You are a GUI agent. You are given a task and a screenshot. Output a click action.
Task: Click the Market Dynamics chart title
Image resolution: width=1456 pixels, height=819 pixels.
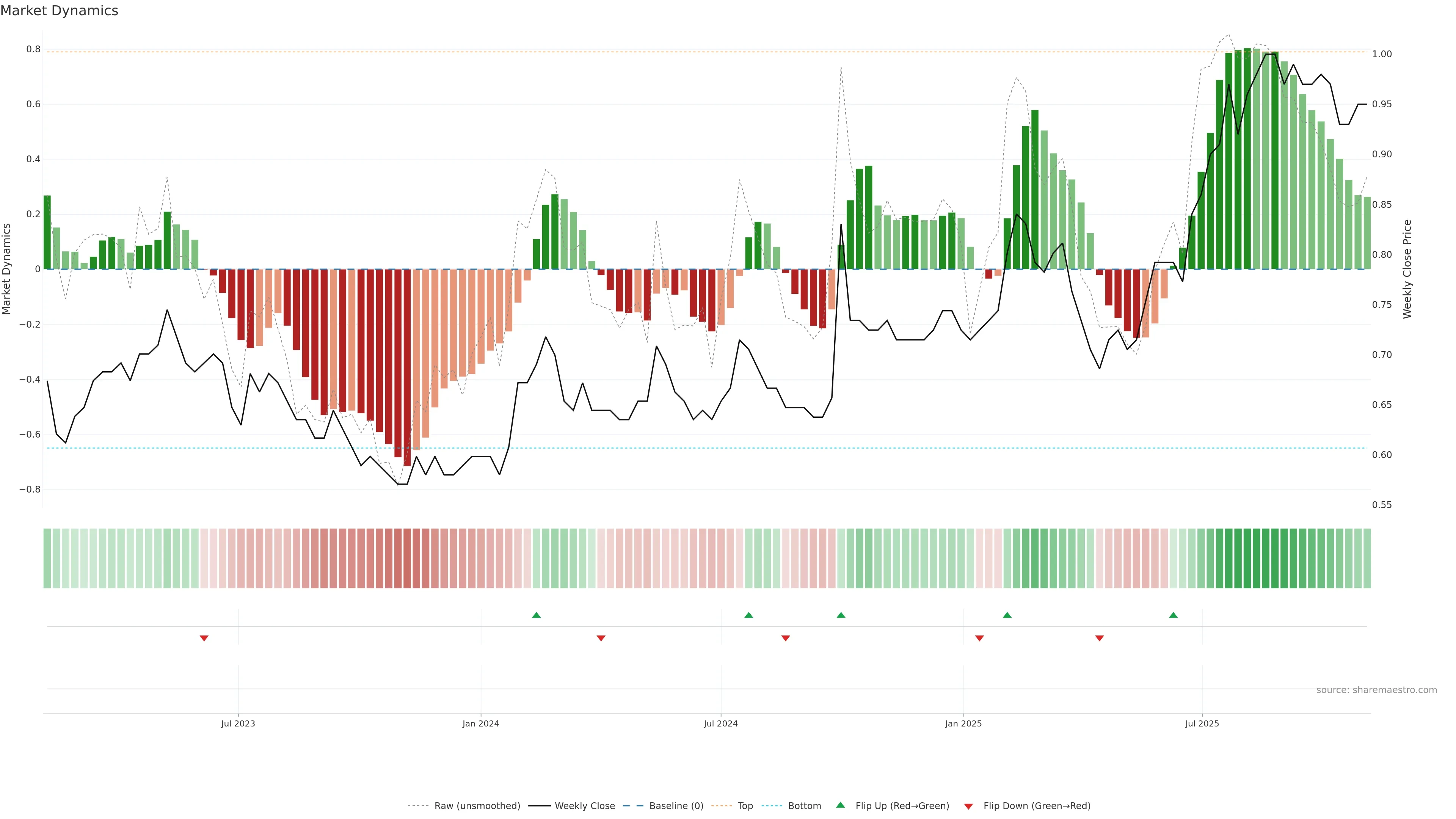60,11
